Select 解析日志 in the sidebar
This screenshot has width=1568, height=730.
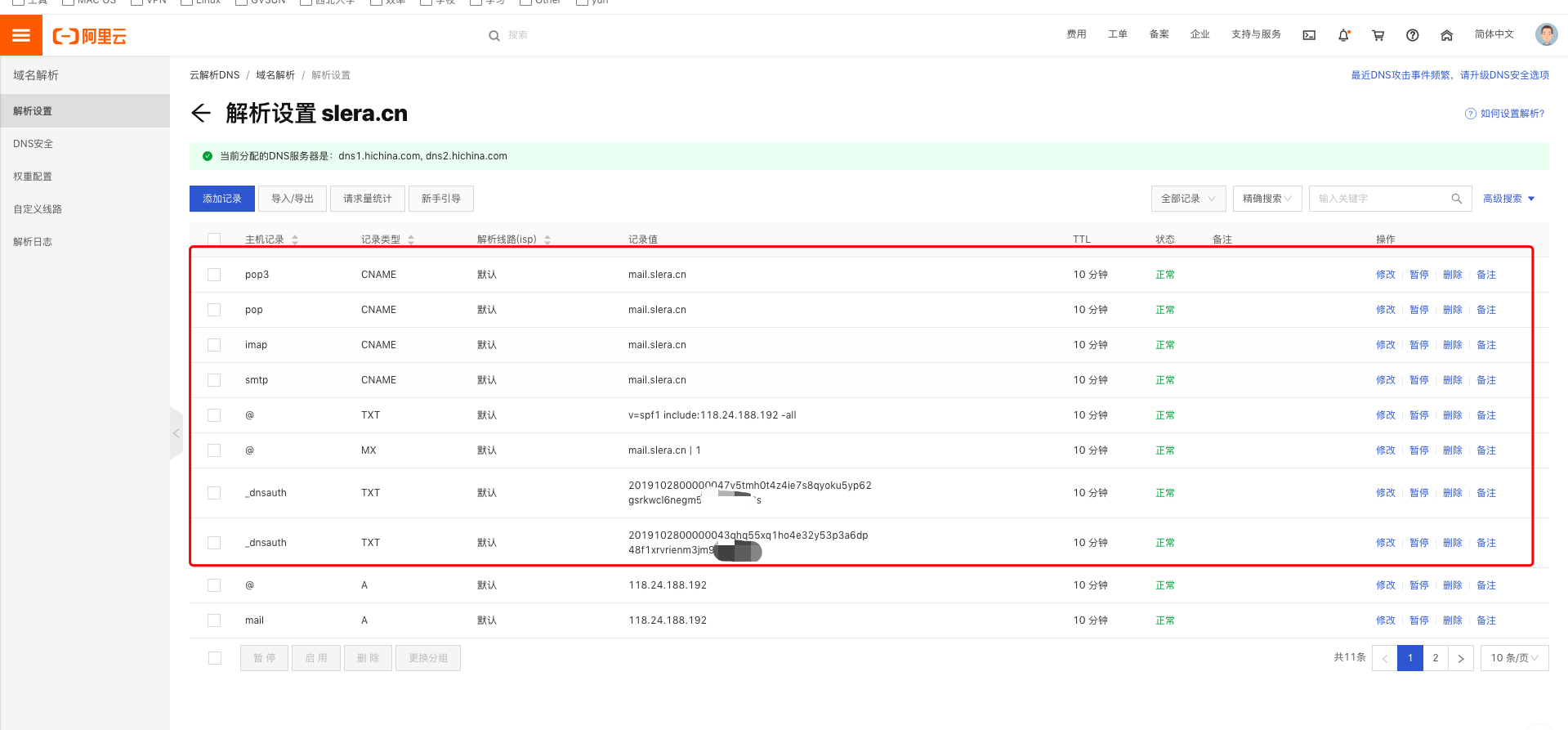click(33, 242)
